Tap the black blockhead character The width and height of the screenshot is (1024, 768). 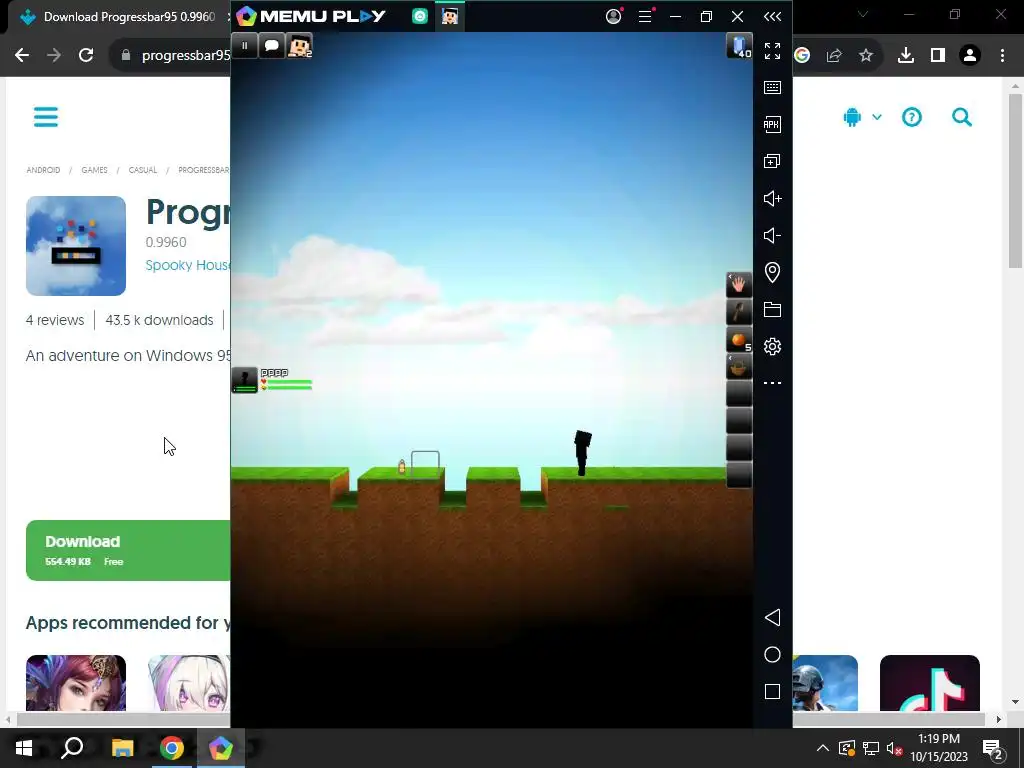pos(582,453)
